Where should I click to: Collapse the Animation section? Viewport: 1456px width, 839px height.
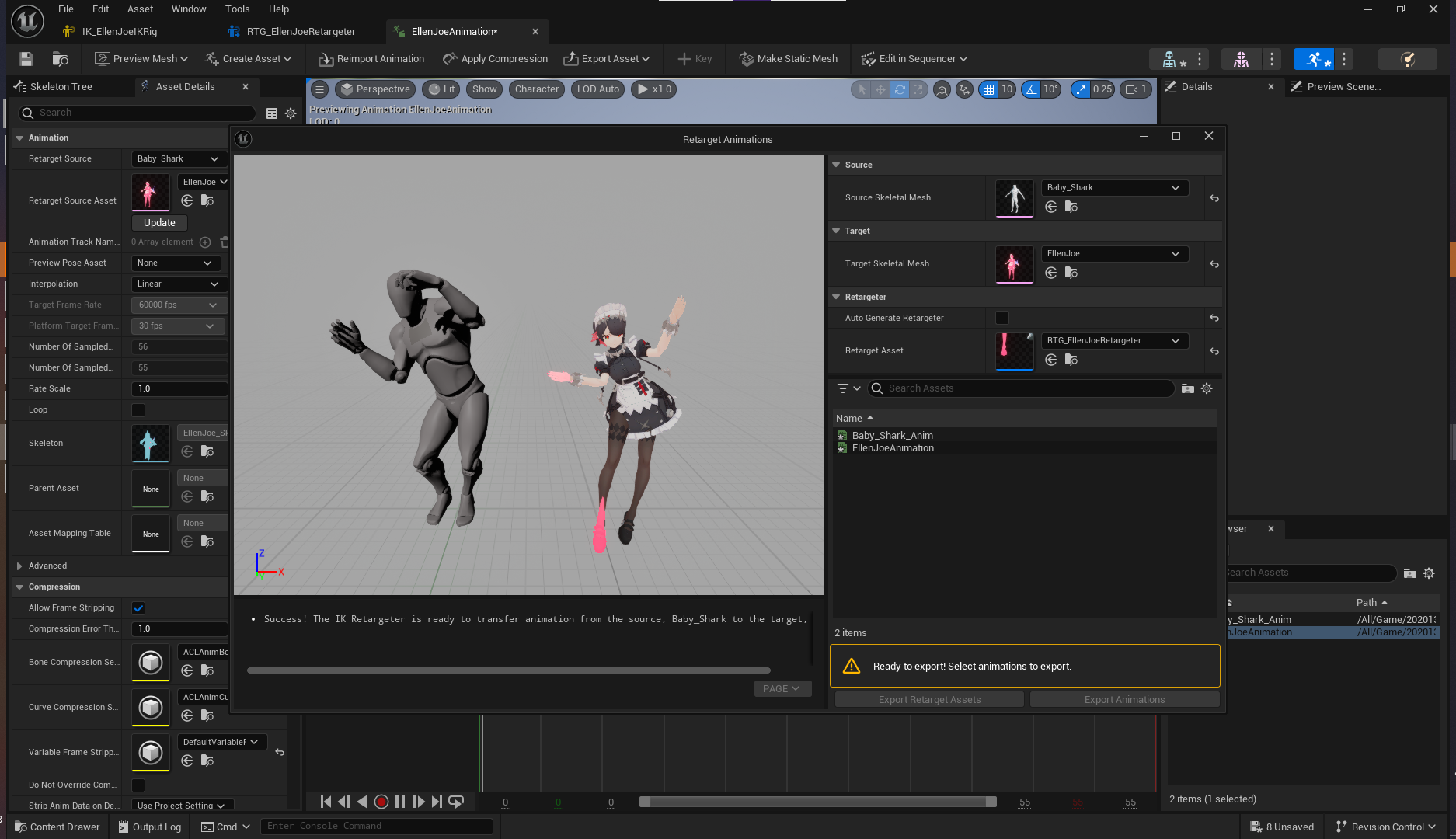coord(19,138)
